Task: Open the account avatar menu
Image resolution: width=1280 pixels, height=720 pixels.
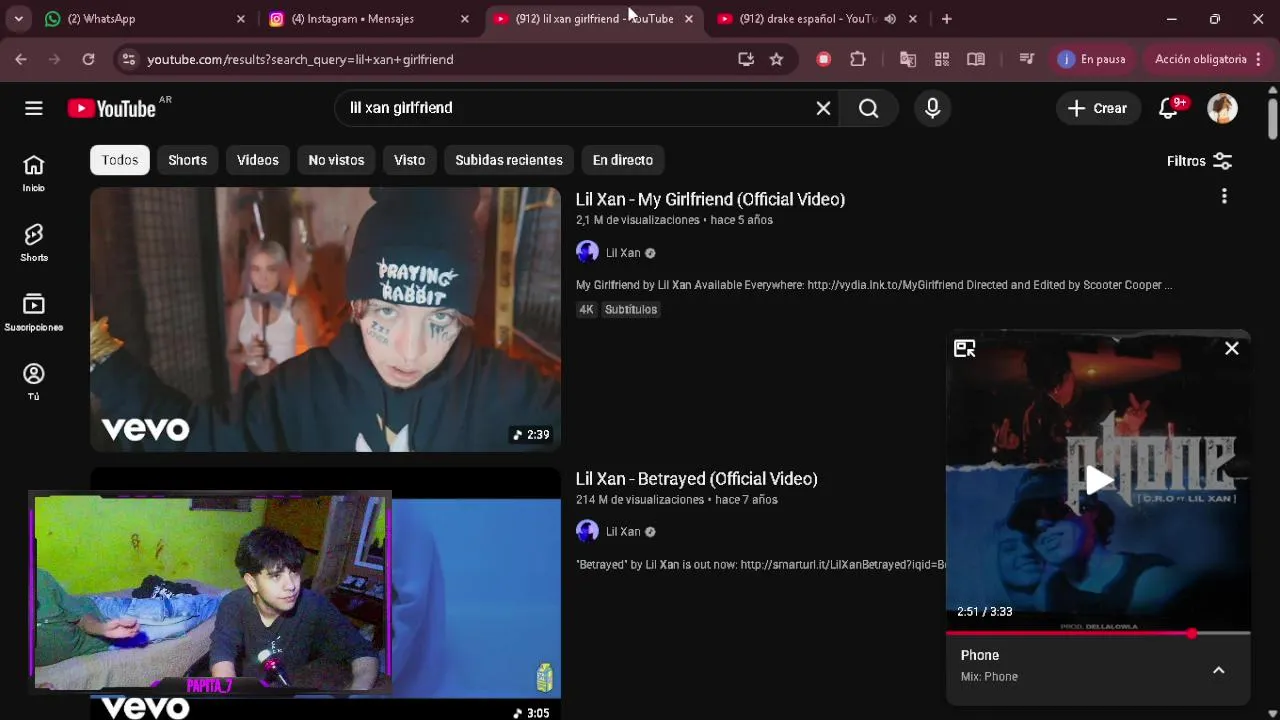Action: [x=1222, y=108]
